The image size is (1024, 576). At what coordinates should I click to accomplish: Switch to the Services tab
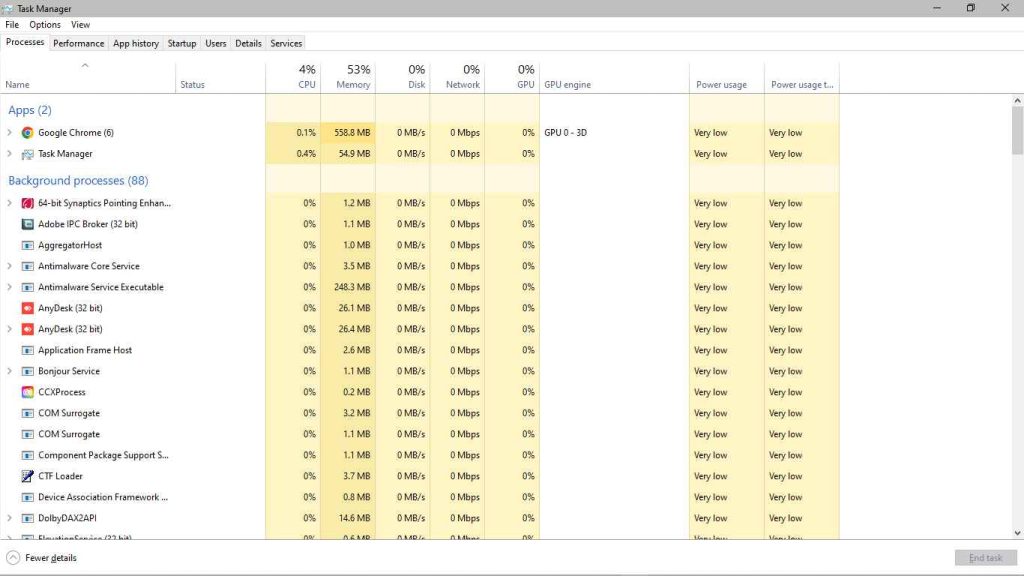click(x=286, y=43)
